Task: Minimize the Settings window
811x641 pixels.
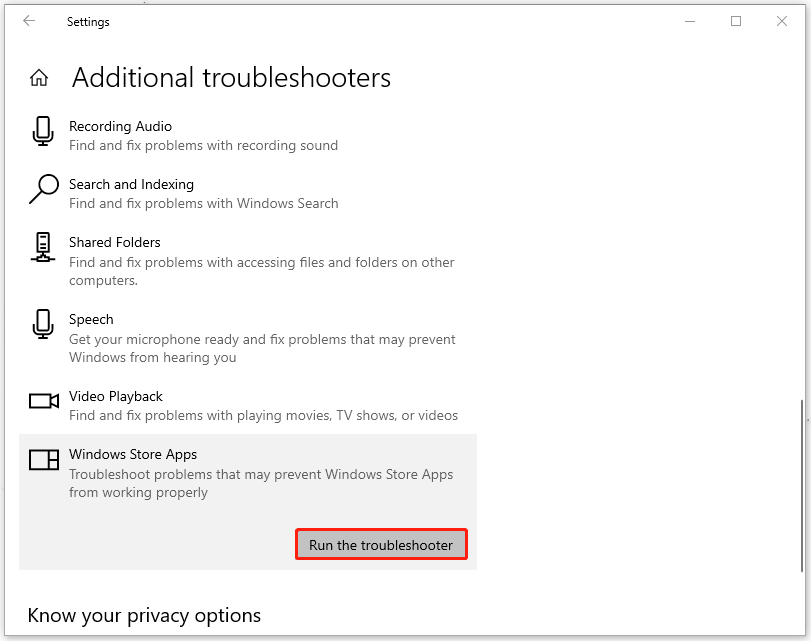Action: pyautogui.click(x=690, y=21)
